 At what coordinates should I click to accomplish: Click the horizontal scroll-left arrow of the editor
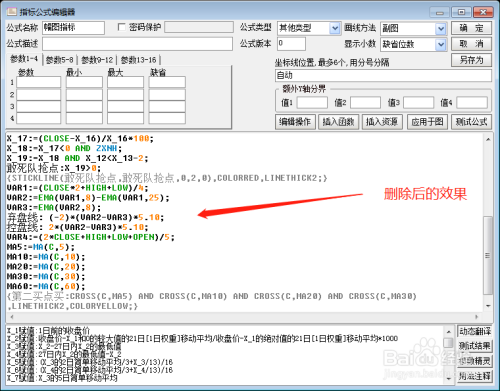tap(12, 317)
